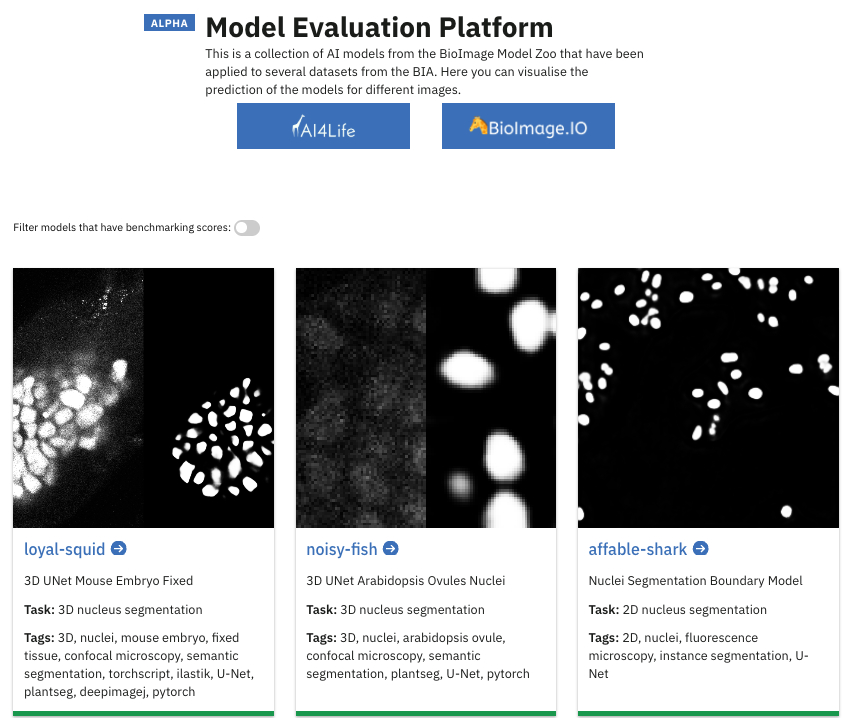The image size is (846, 718).
Task: Open the loyal-squid model link
Action: pos(64,549)
